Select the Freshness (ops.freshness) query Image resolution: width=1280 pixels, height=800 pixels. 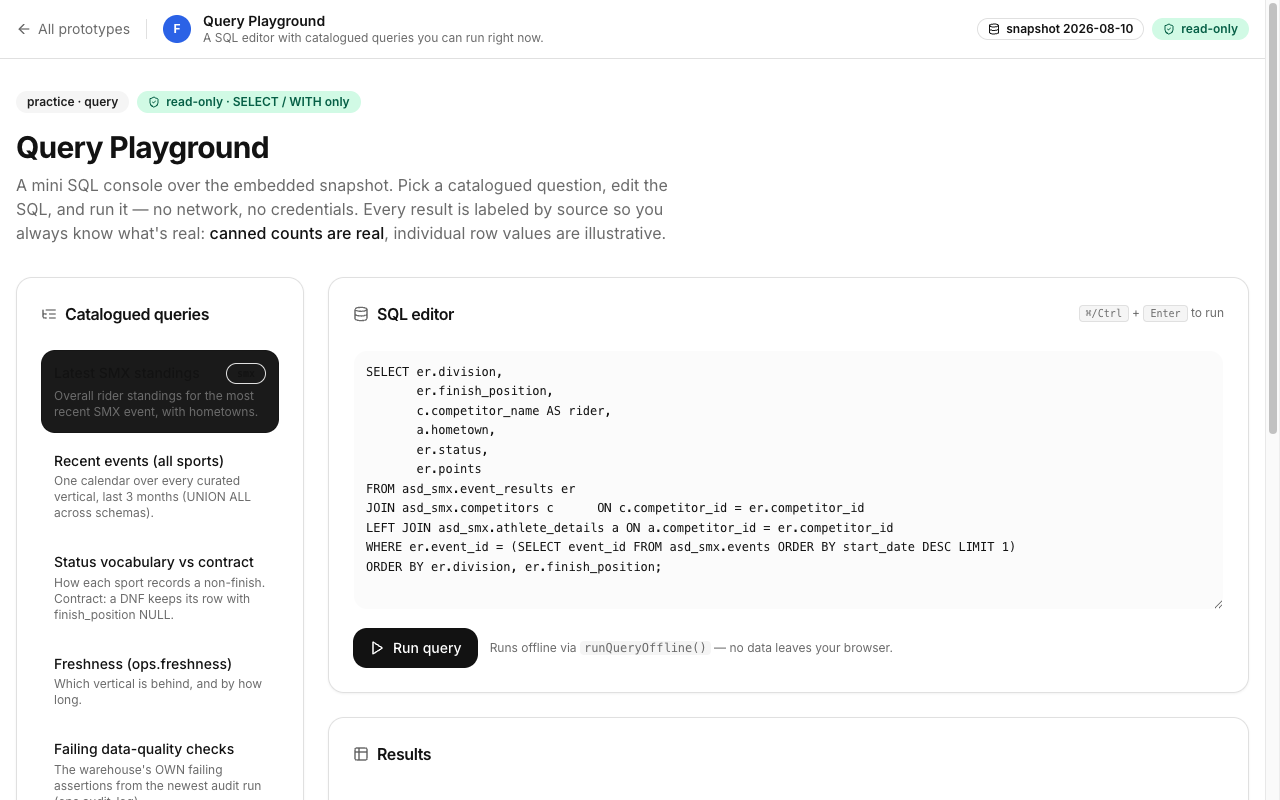click(x=160, y=681)
